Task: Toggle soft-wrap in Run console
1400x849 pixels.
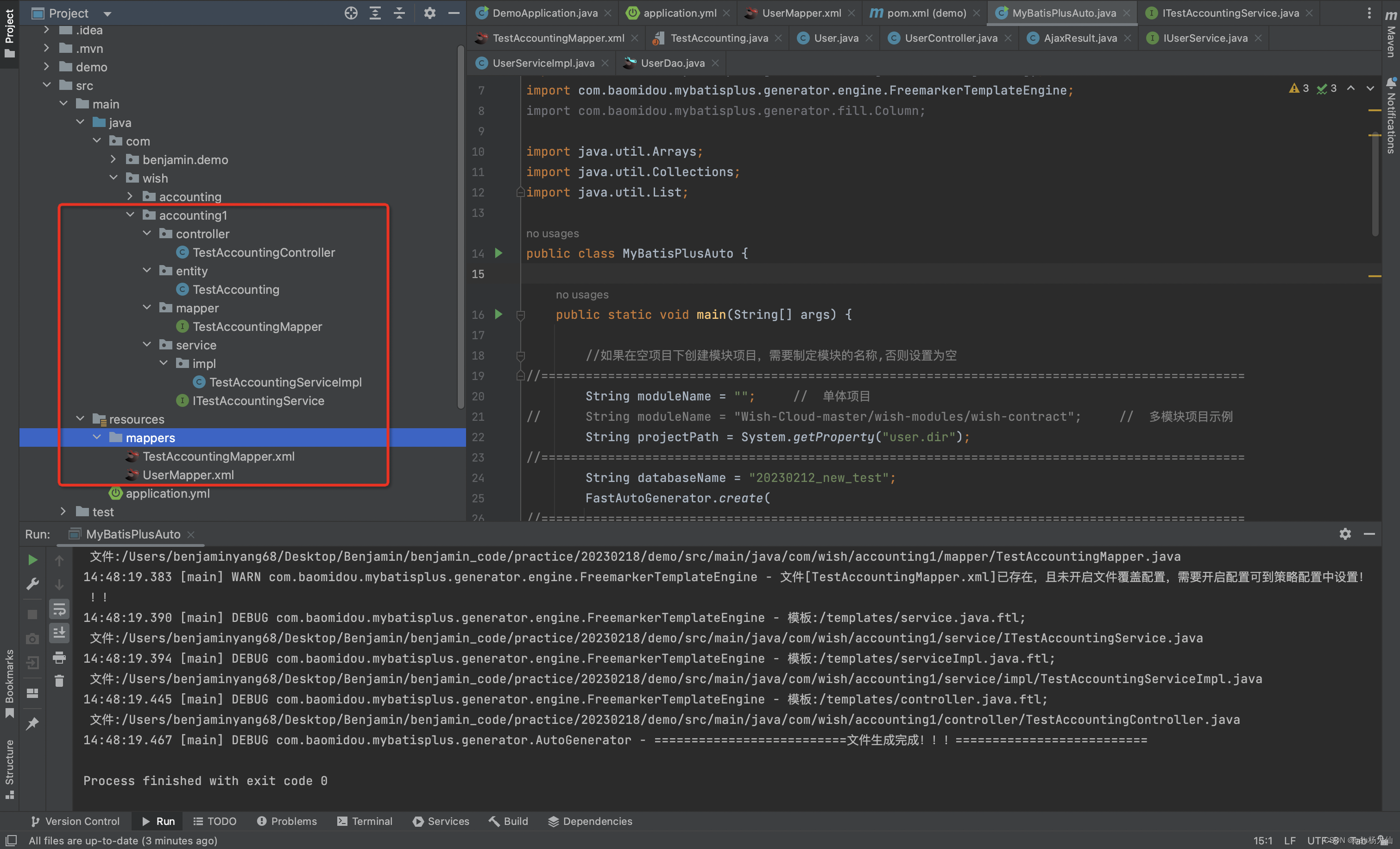Action: (x=59, y=610)
